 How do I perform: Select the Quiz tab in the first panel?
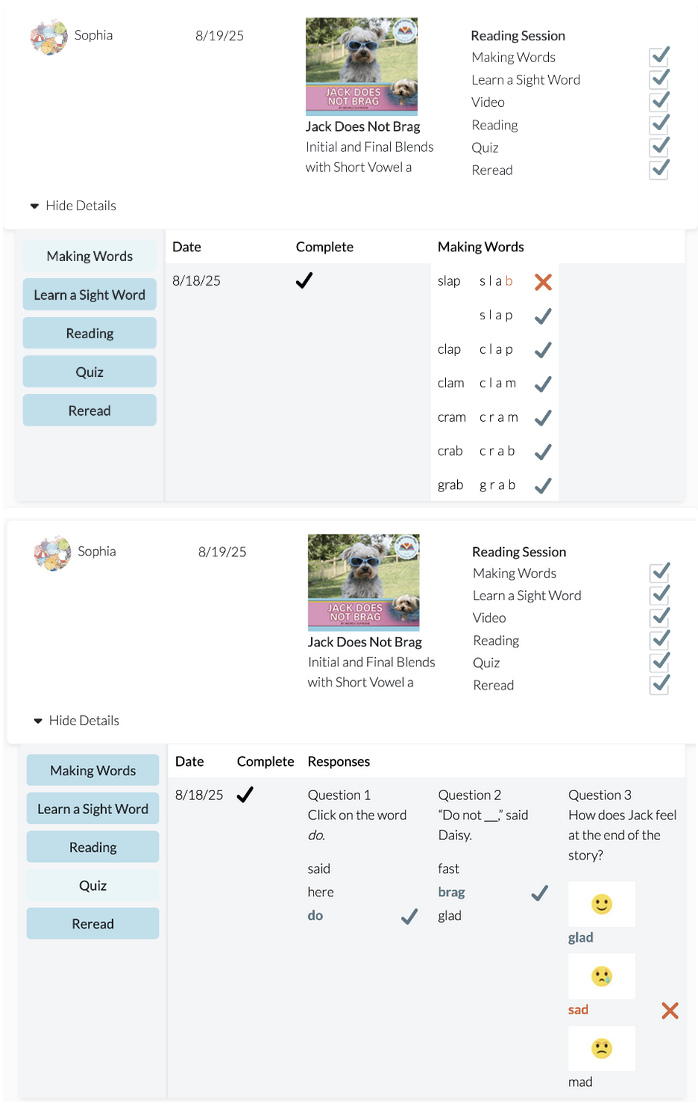click(x=89, y=372)
